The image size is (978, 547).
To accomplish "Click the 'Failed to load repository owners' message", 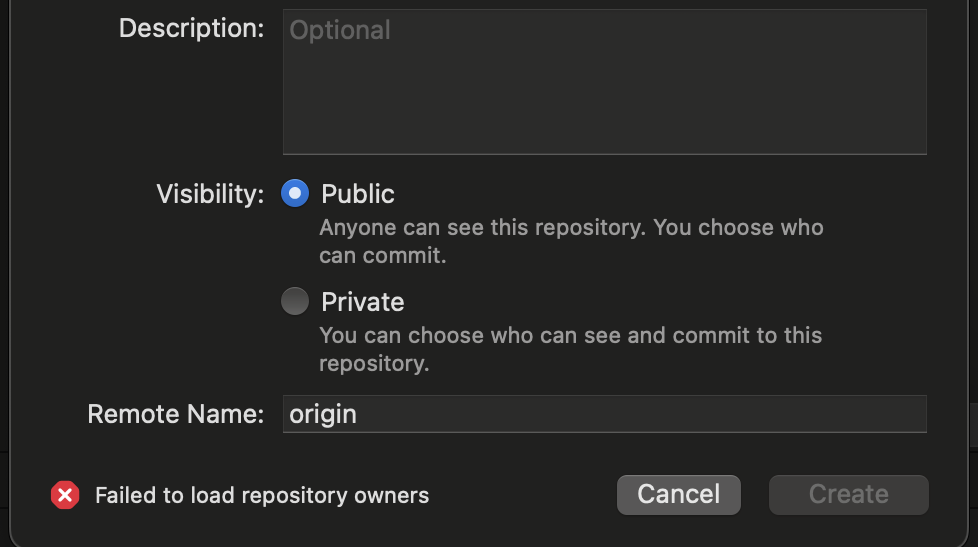I will [261, 495].
